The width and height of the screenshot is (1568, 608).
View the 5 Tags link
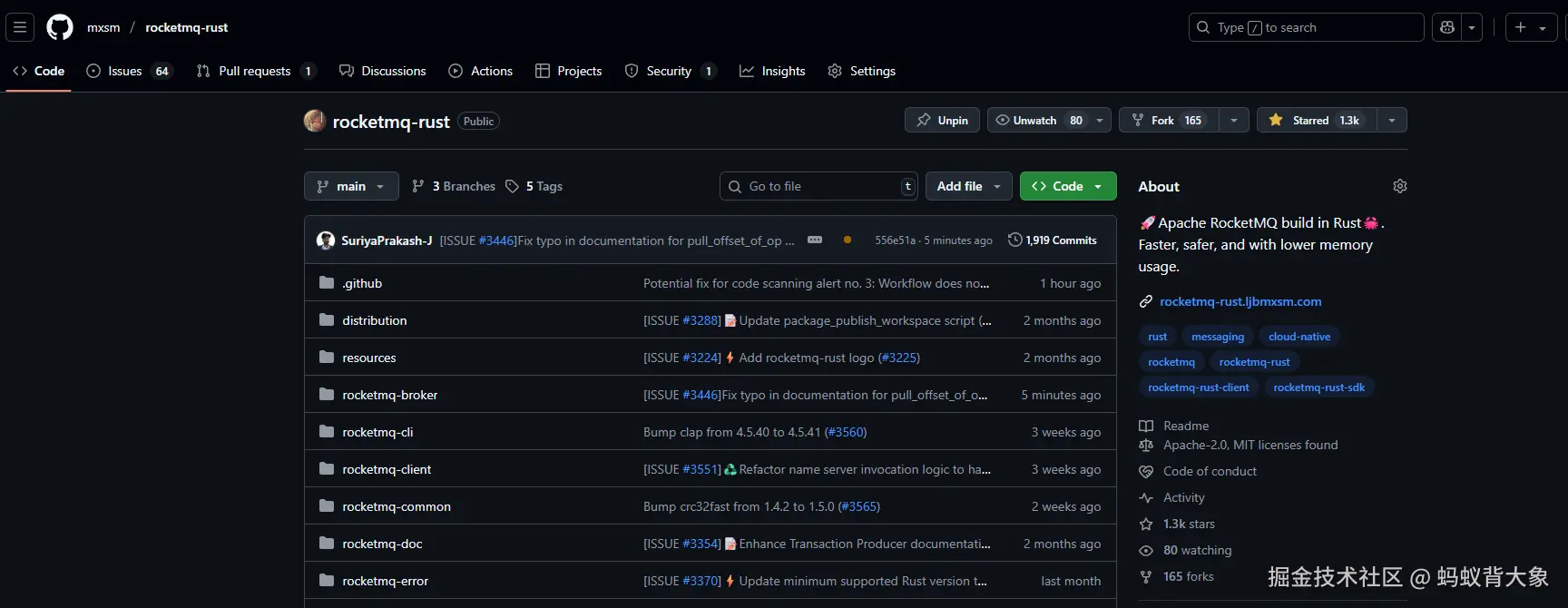[534, 186]
